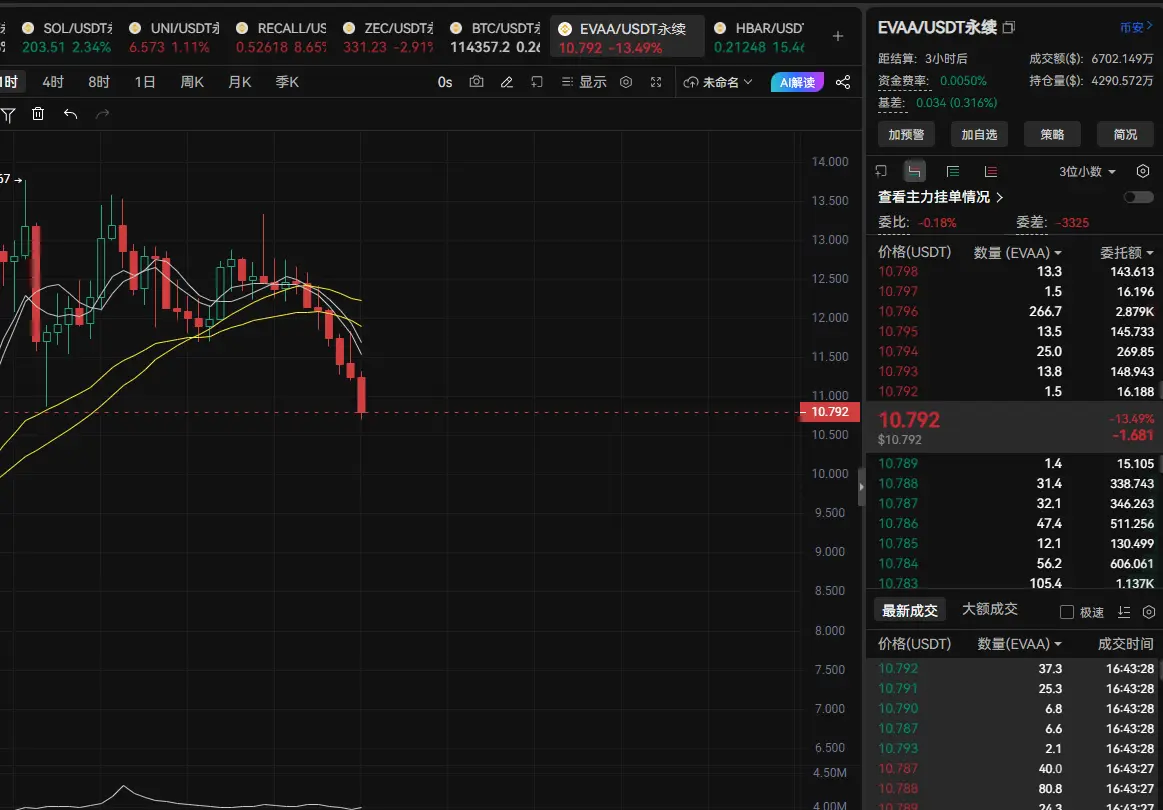Open chart settings hexagon gear icon
This screenshot has width=1163, height=810.
626,82
